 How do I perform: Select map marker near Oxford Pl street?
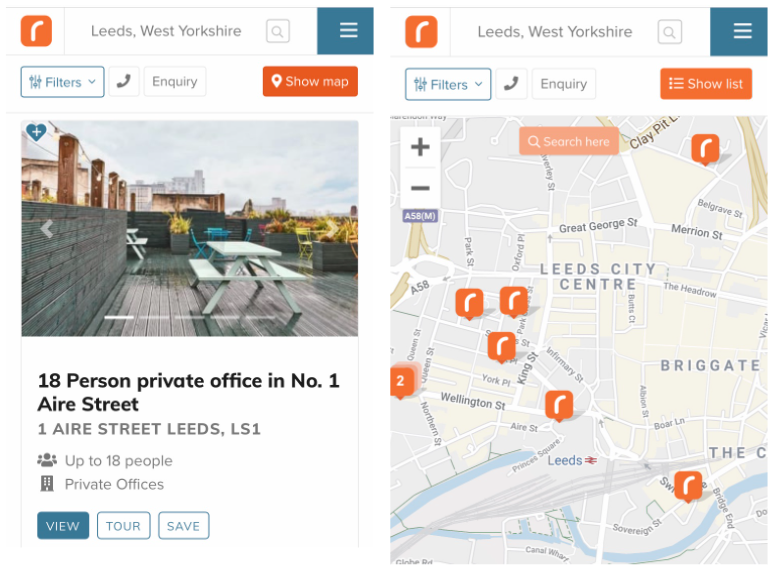coord(514,301)
